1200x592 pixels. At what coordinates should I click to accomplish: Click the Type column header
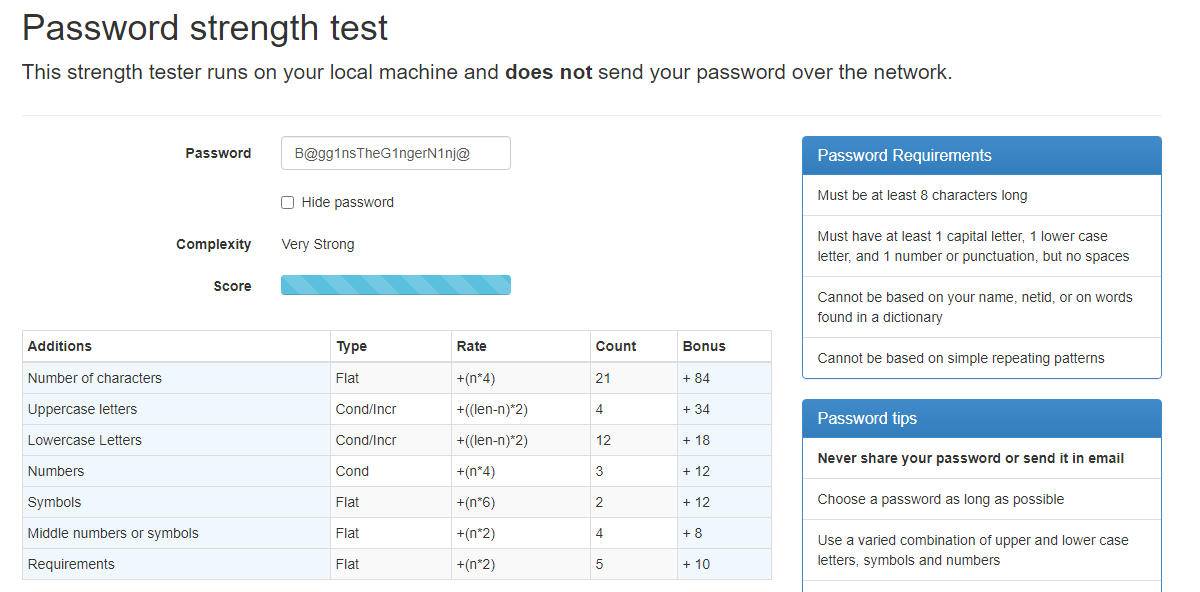click(x=352, y=346)
